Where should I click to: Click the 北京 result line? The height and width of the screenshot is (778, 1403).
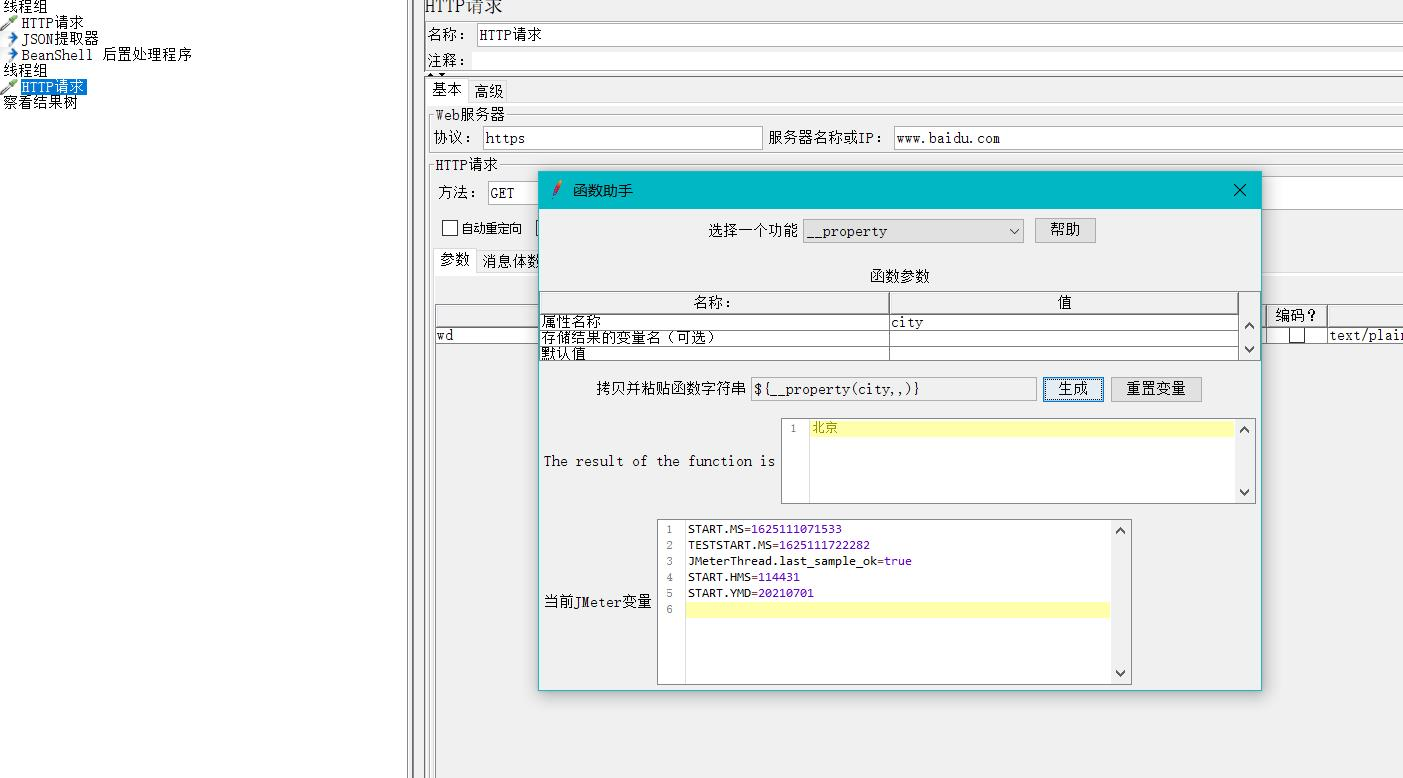(1022, 428)
